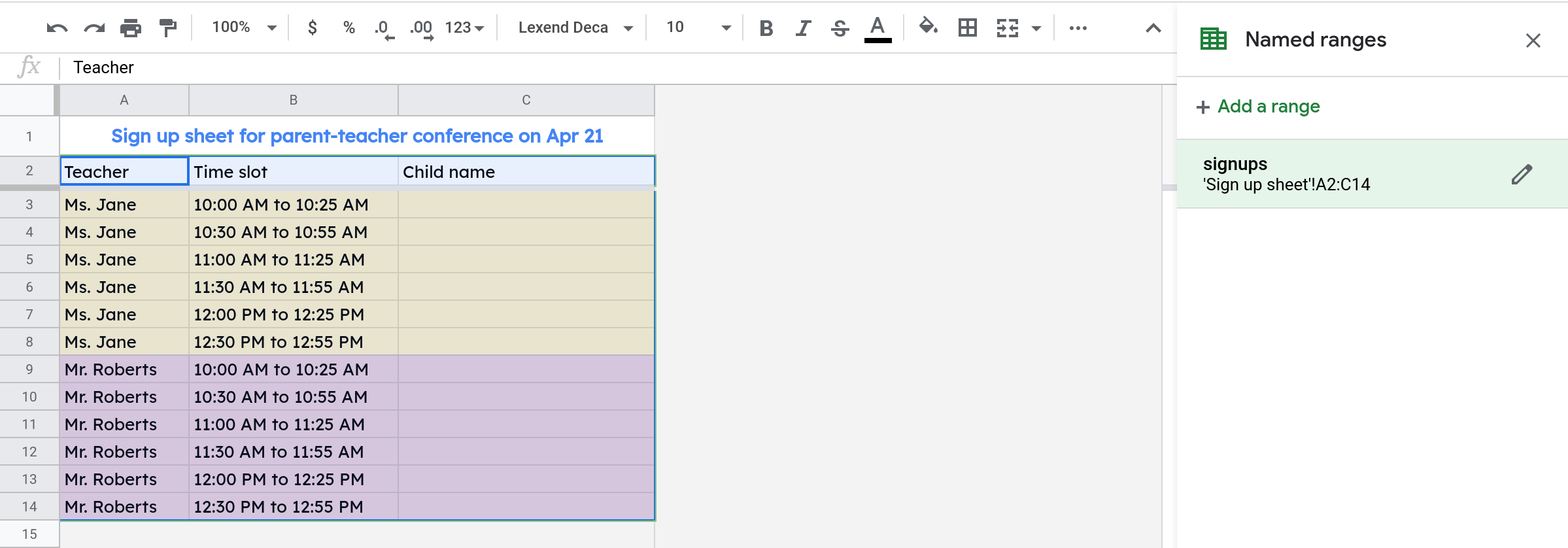The width and height of the screenshot is (1568, 548).
Task: Open the 100% zoom dropdown
Action: point(244,27)
